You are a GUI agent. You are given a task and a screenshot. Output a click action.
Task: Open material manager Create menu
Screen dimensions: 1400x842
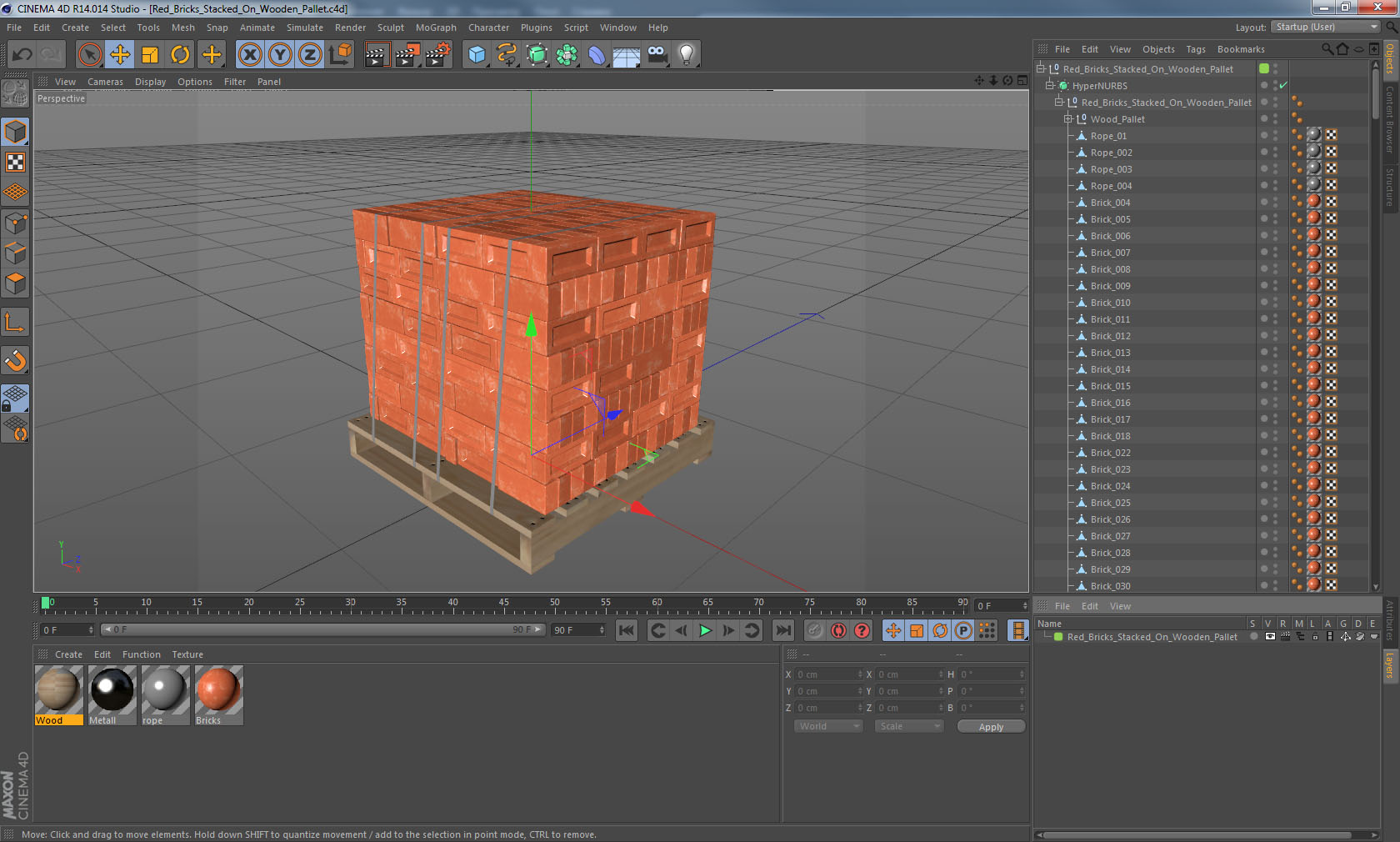click(68, 654)
